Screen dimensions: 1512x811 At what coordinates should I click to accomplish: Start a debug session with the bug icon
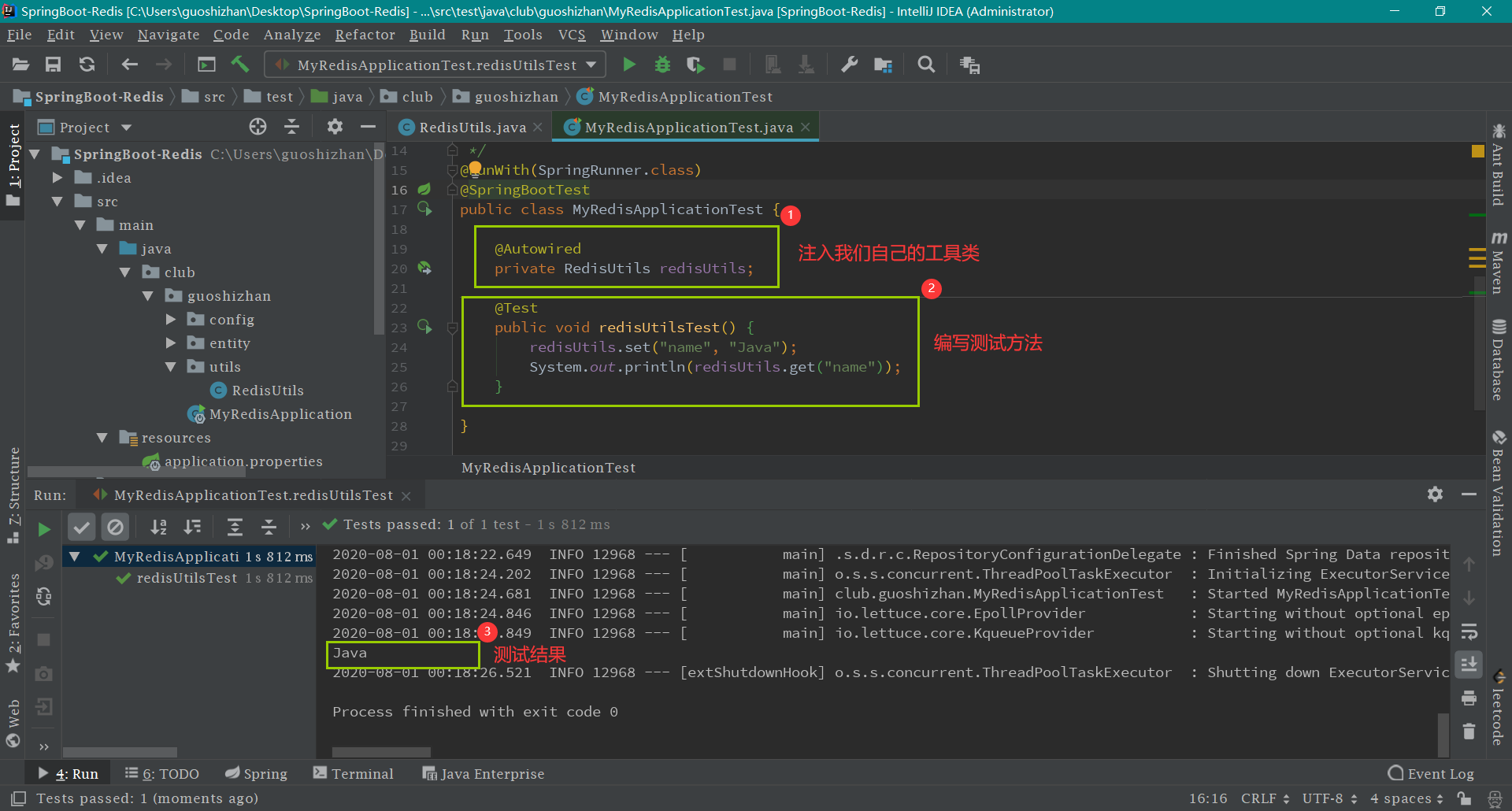pos(662,65)
